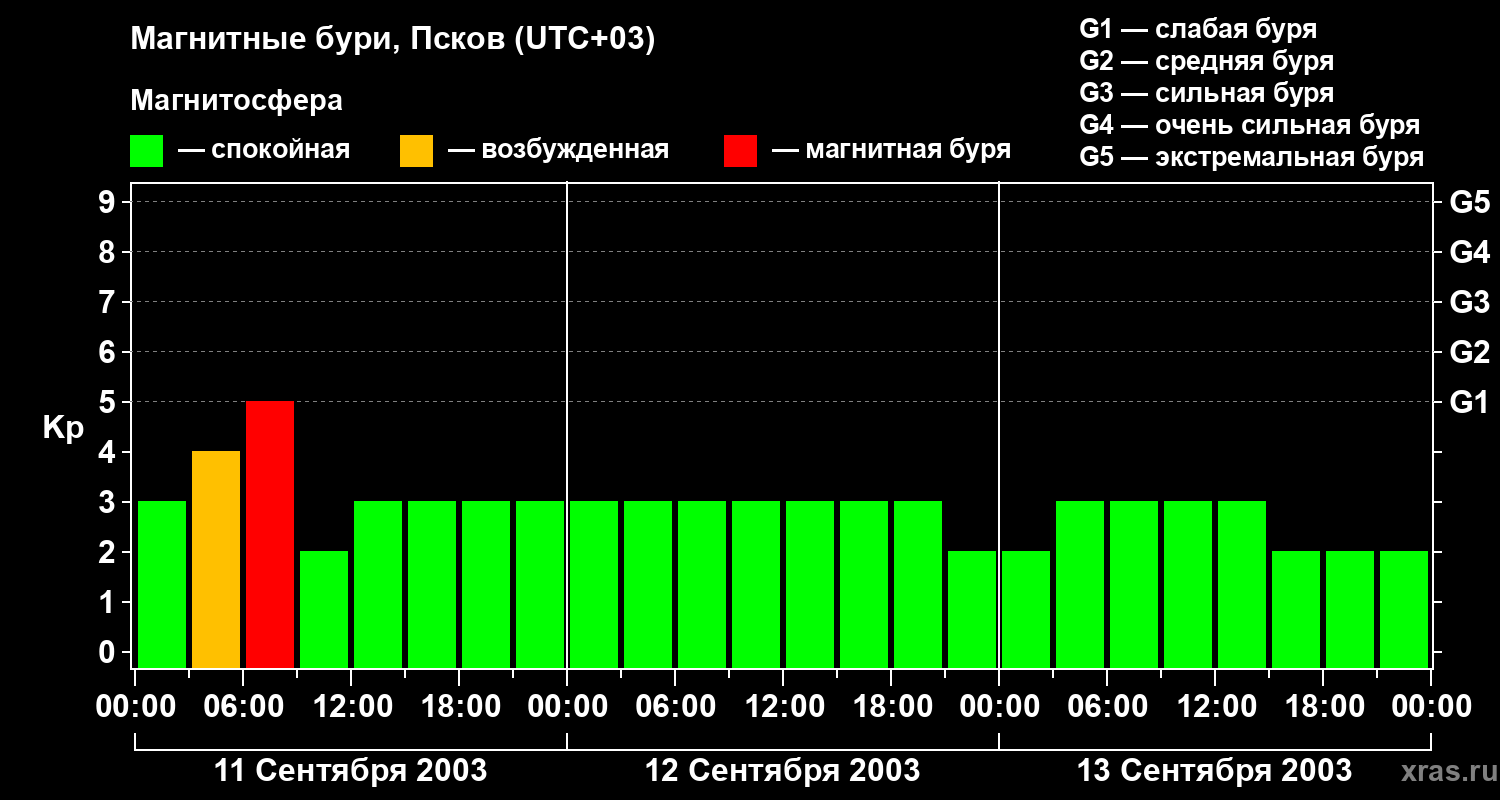This screenshot has height=800, width=1500.
Task: Click the short Kp 2 green bar on 11 September
Action: pos(324,609)
